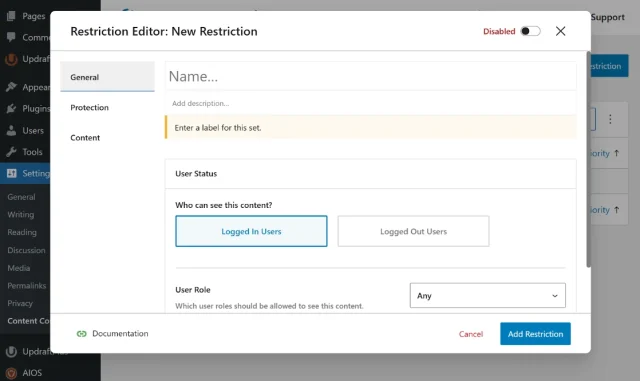Click the 'Enter a label for this set.' notice
This screenshot has width=640, height=381.
371,127
